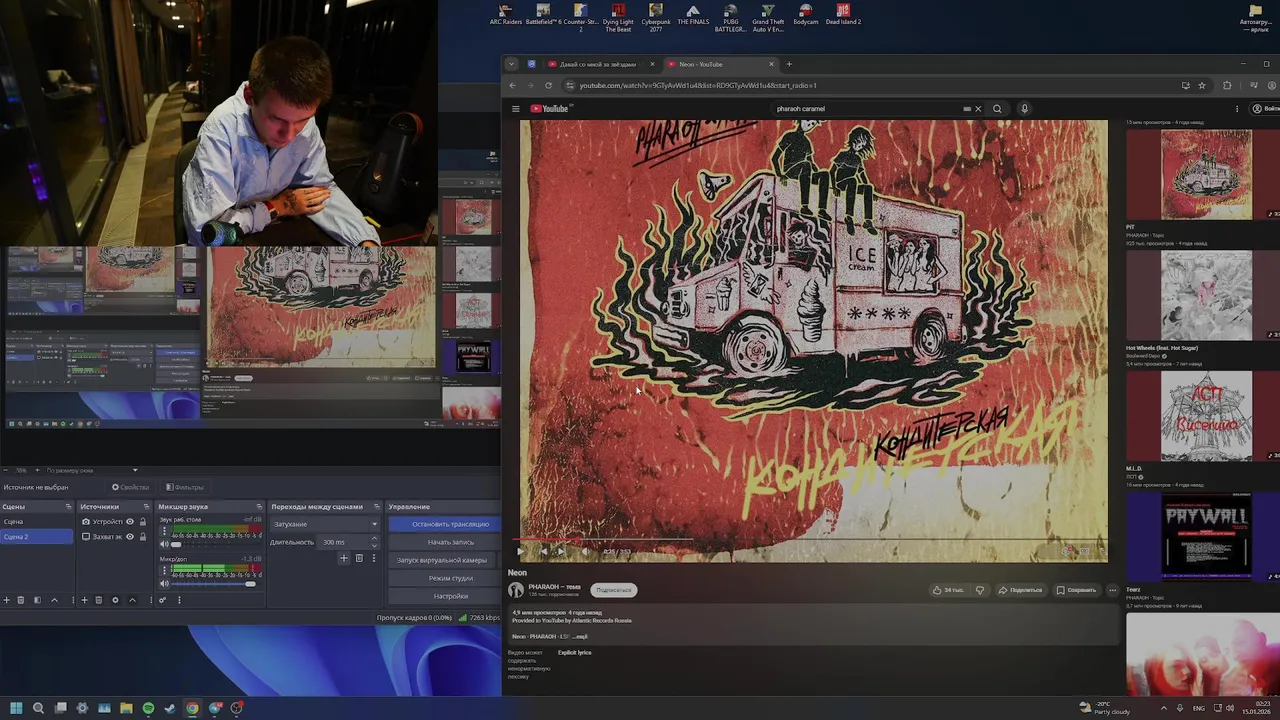Open PAYWALL video thumbnail in sidebar
The width and height of the screenshot is (1280, 720).
tap(1206, 536)
